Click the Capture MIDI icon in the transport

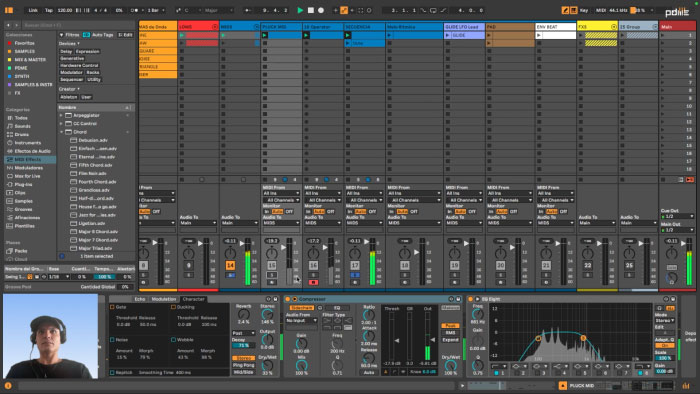(x=361, y=10)
